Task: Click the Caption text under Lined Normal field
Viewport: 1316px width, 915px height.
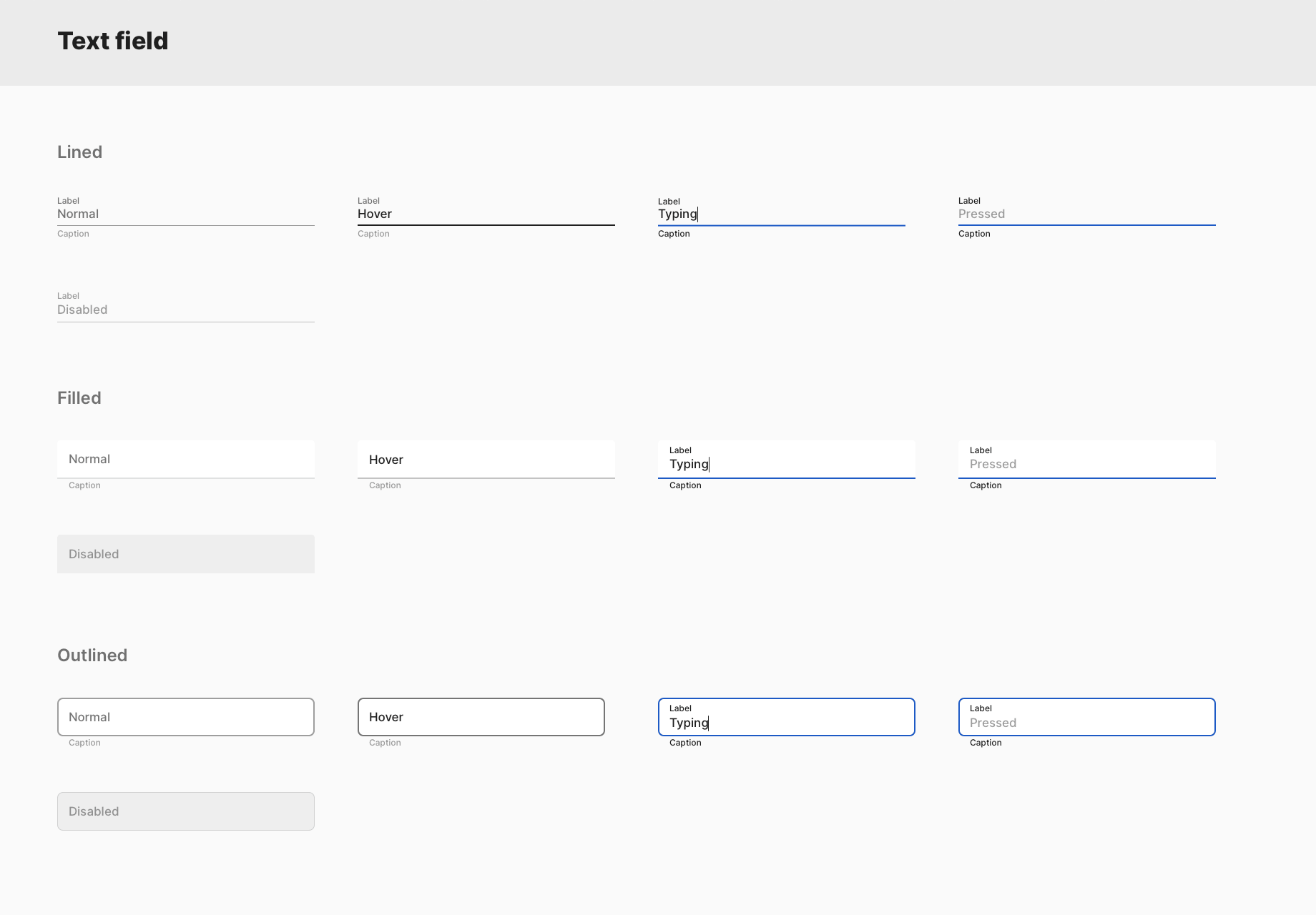Action: tap(73, 233)
